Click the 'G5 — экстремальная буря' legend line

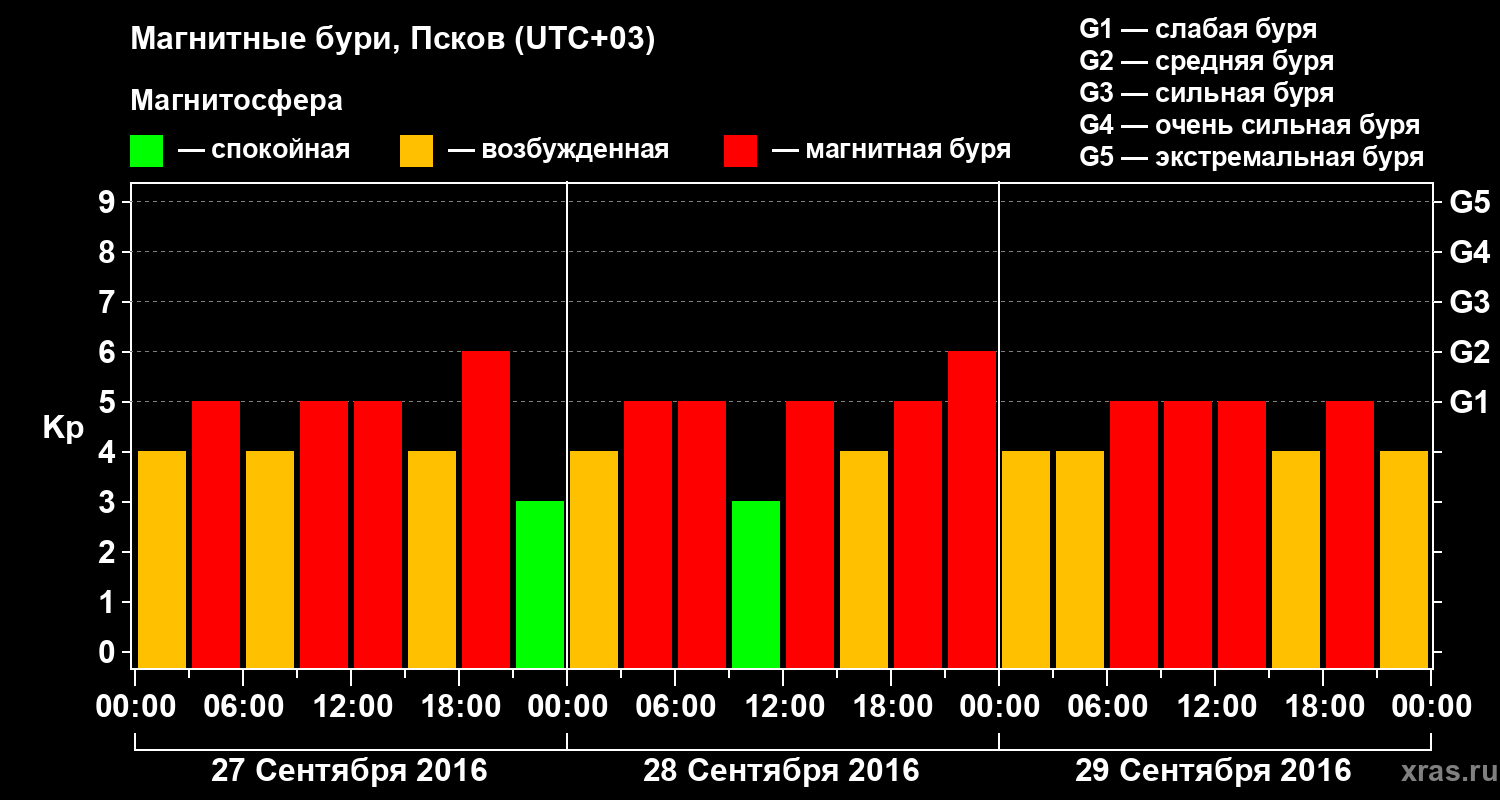[1251, 157]
